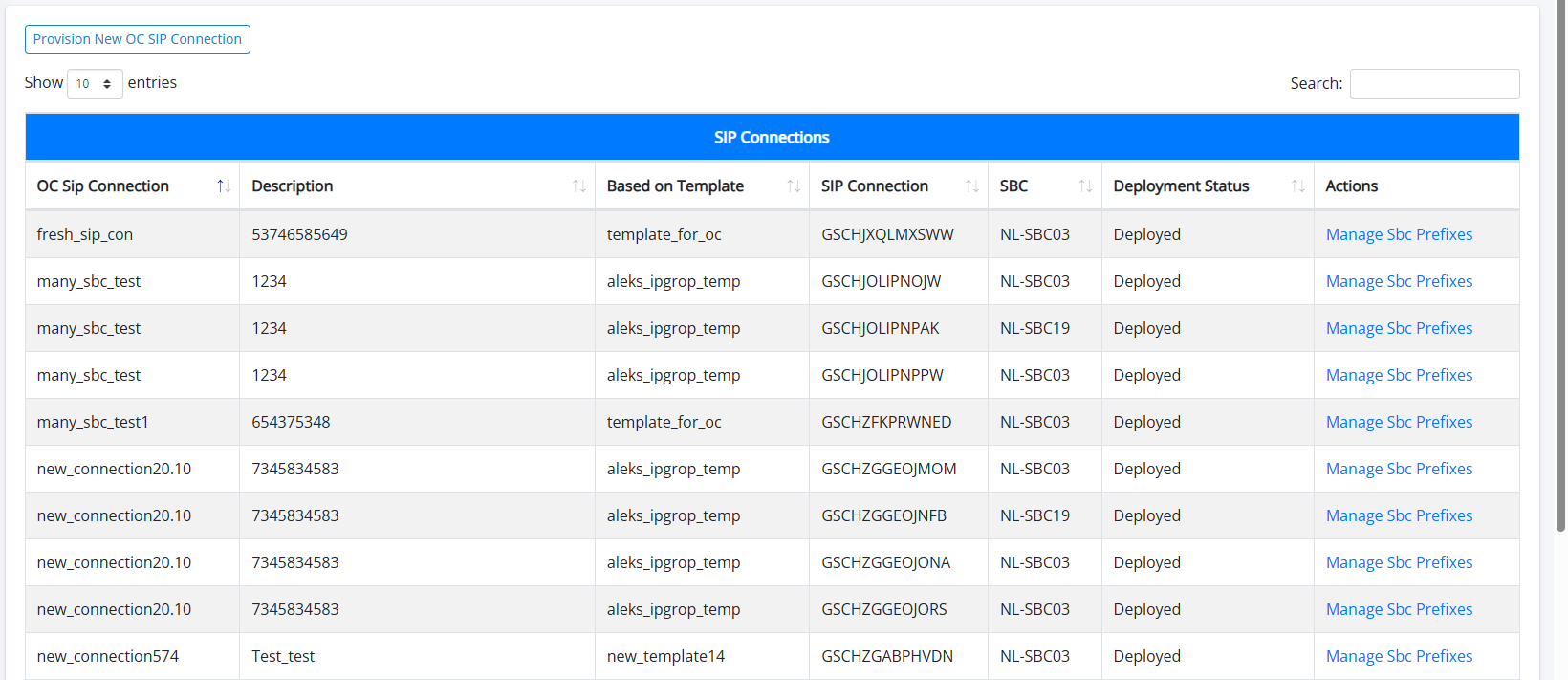Open Manage Sbc Prefixes for new_connection574

(1399, 657)
